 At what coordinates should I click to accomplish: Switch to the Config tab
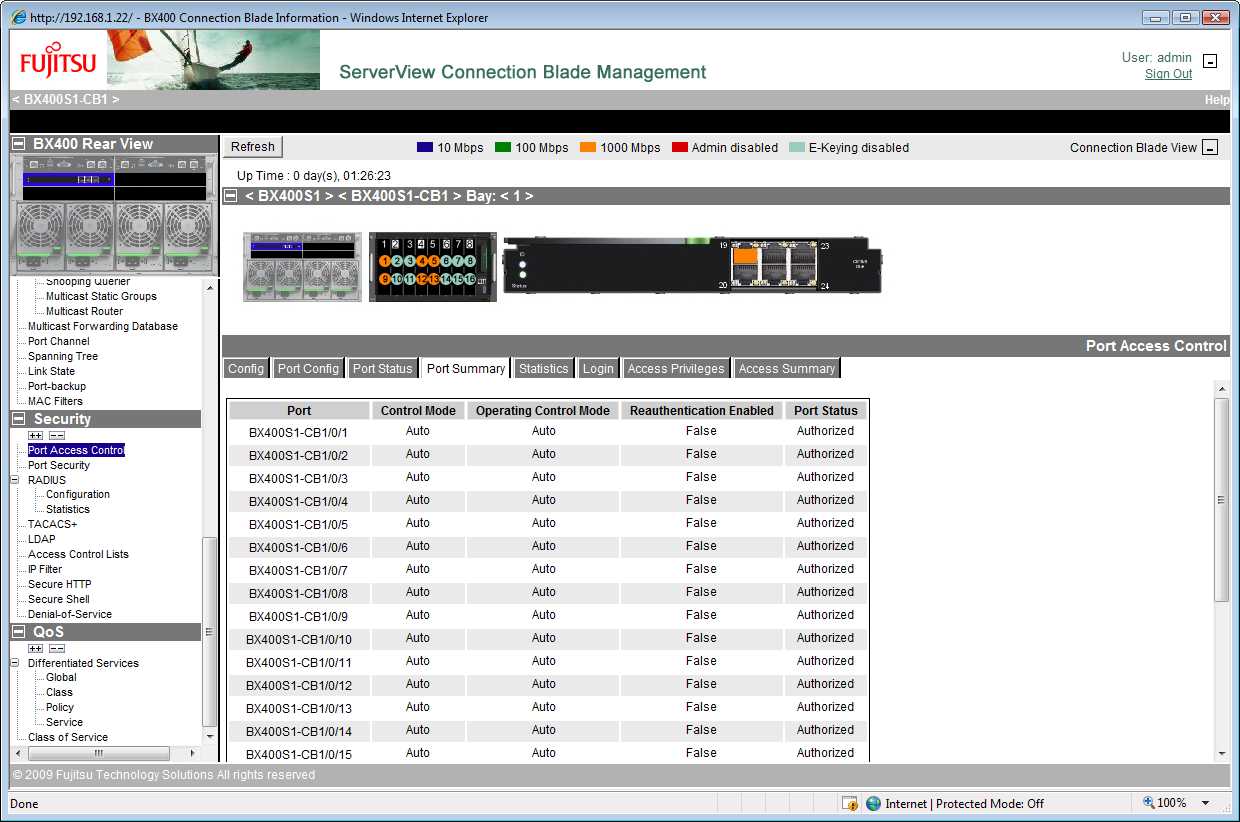(x=246, y=369)
